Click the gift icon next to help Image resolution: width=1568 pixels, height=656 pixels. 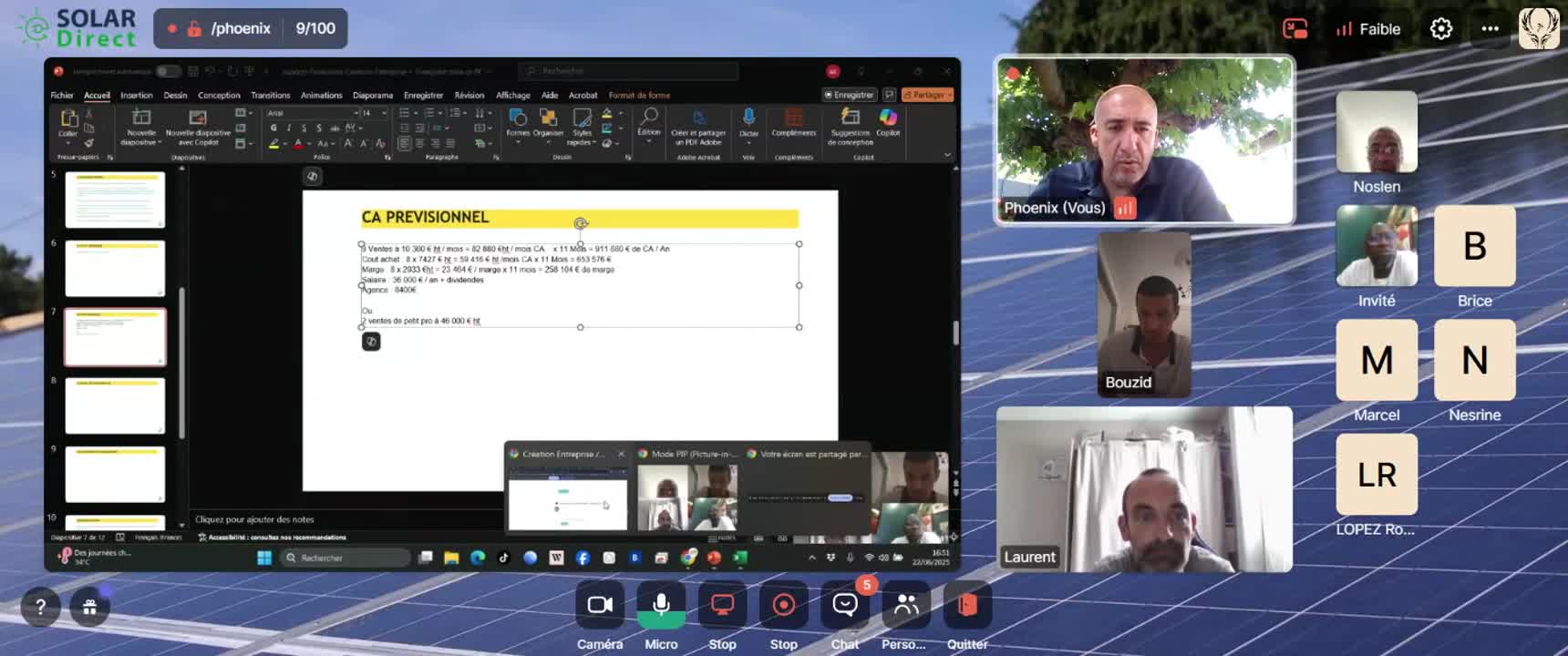click(x=89, y=607)
